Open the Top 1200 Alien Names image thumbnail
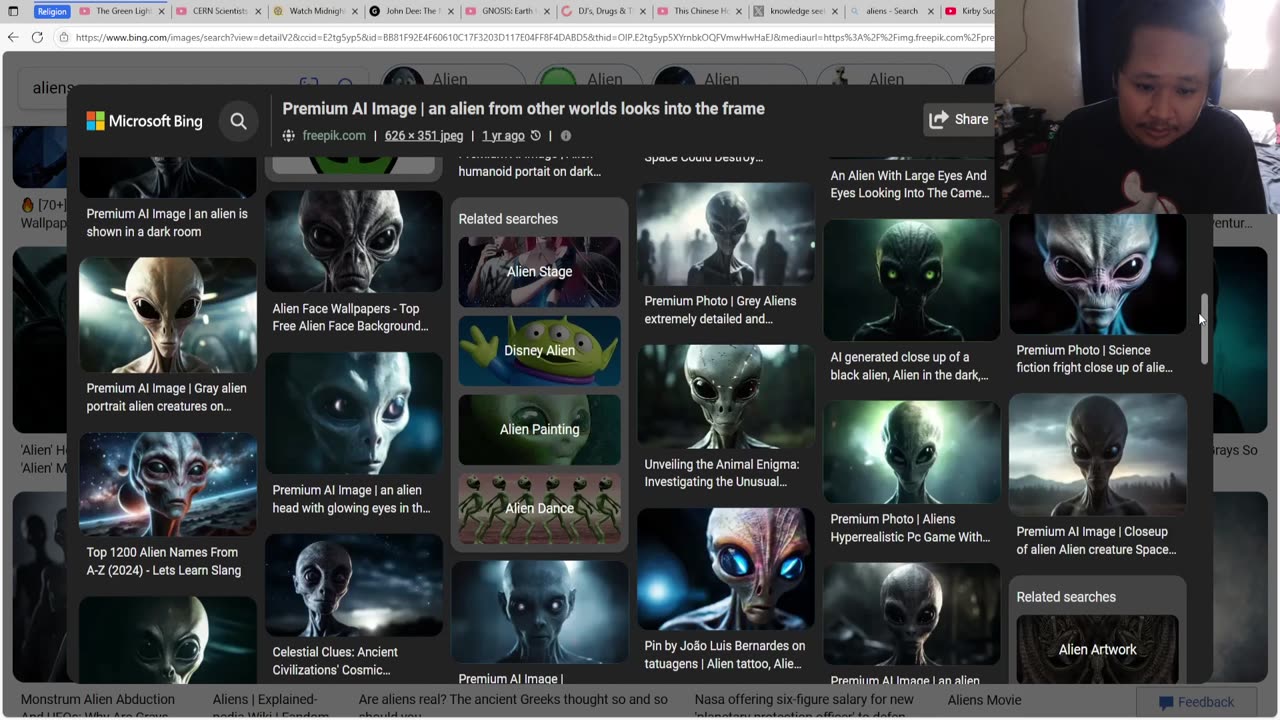Screen dimensions: 1280x720 pos(168,485)
